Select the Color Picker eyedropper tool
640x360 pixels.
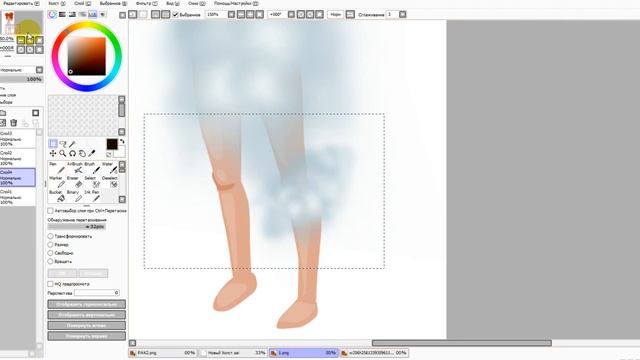point(92,153)
